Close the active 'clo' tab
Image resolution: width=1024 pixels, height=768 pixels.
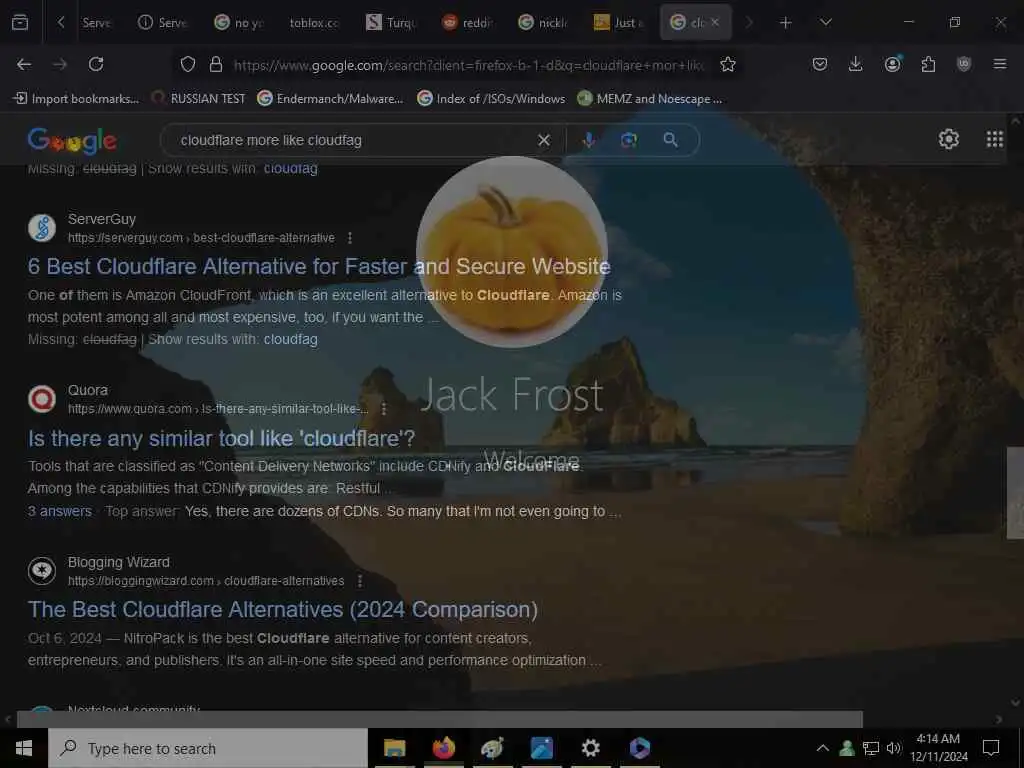point(715,22)
